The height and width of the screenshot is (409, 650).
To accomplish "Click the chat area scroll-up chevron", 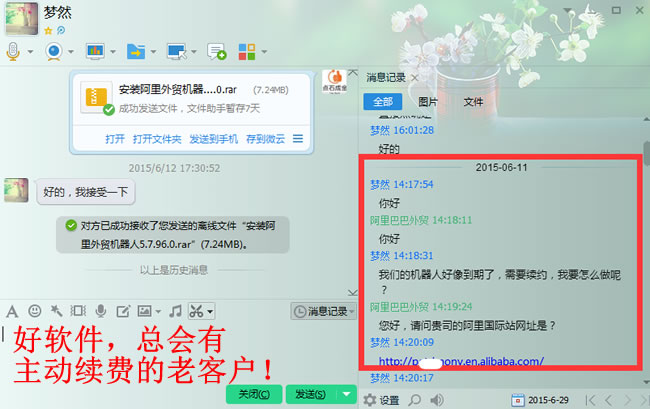I will click(353, 73).
